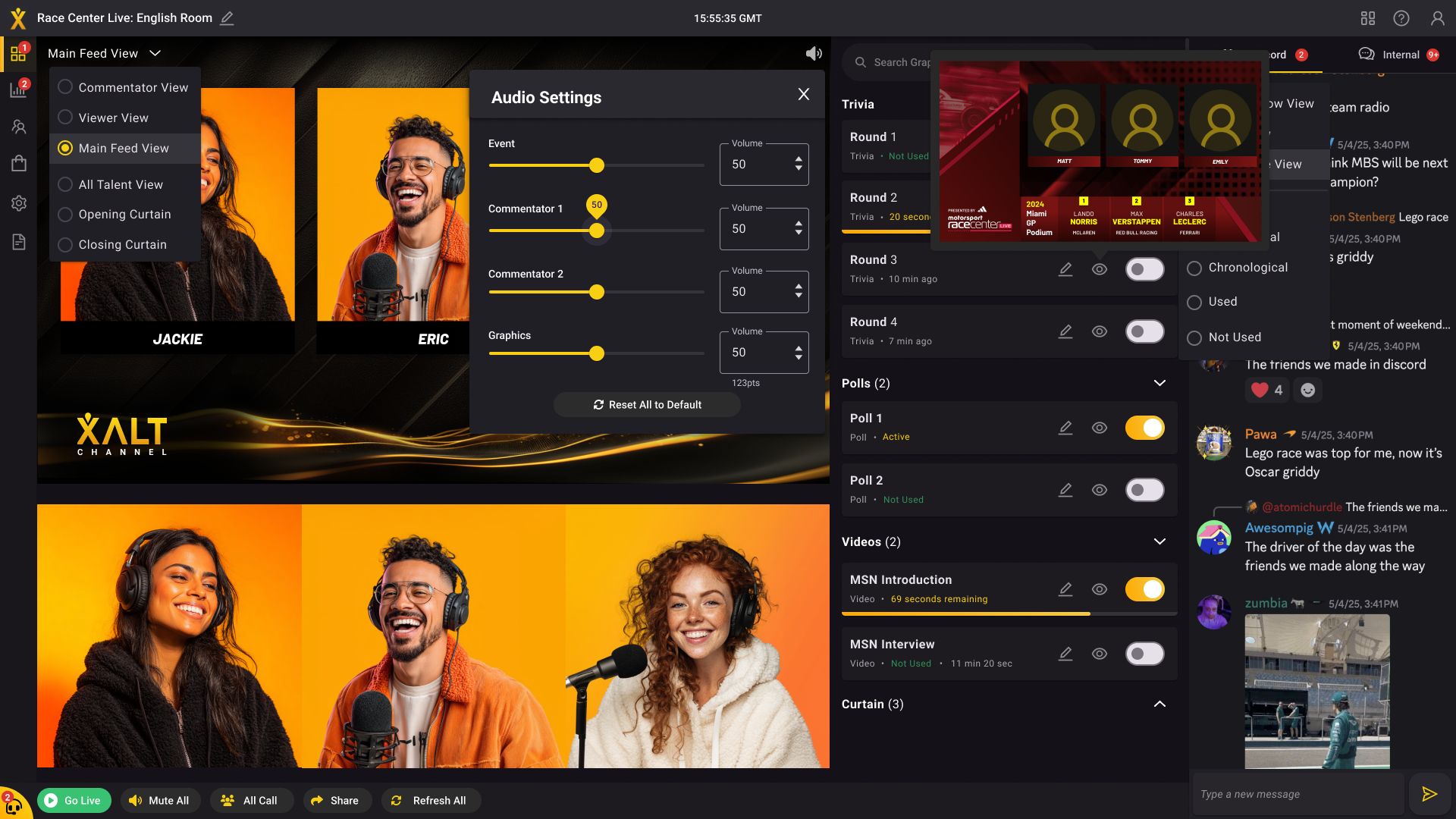Image resolution: width=1456 pixels, height=819 pixels.
Task: Select the Commentator View radio option
Action: tap(66, 87)
